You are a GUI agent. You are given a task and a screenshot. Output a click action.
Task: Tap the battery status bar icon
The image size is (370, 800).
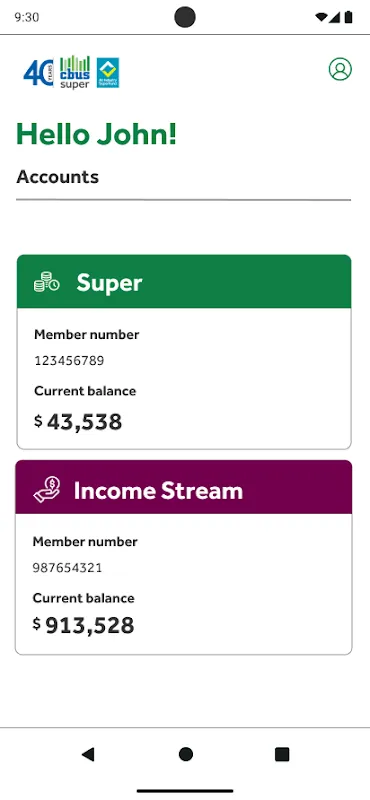[x=349, y=17]
